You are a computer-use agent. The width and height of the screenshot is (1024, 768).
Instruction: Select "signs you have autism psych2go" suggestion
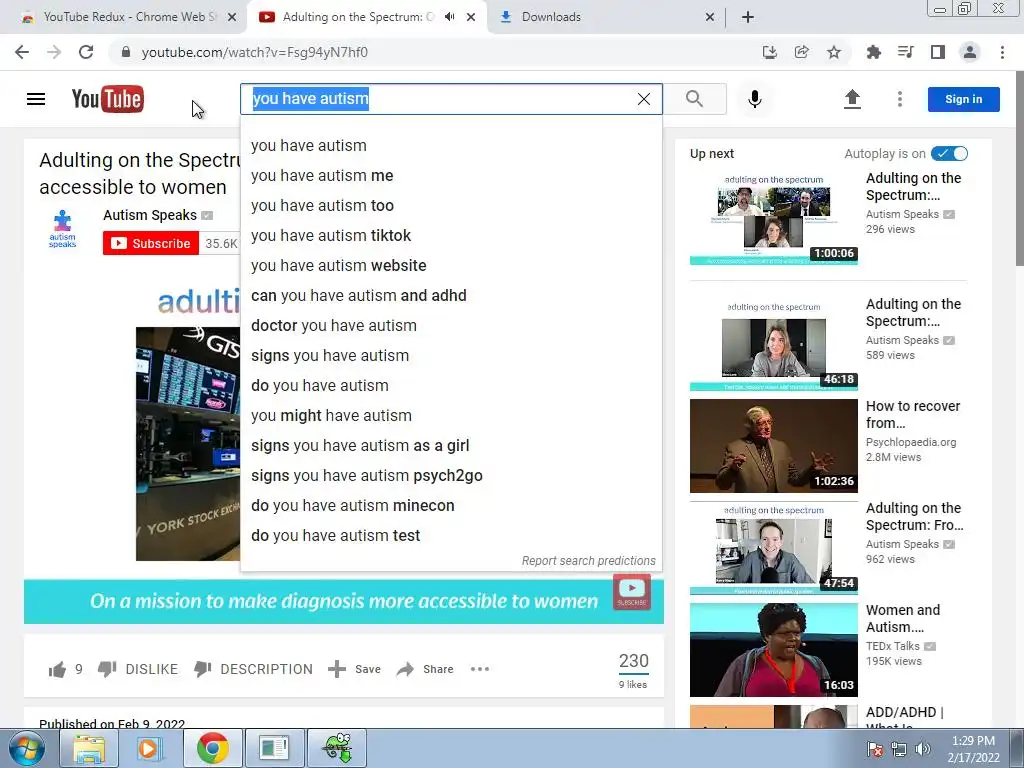pos(451,476)
